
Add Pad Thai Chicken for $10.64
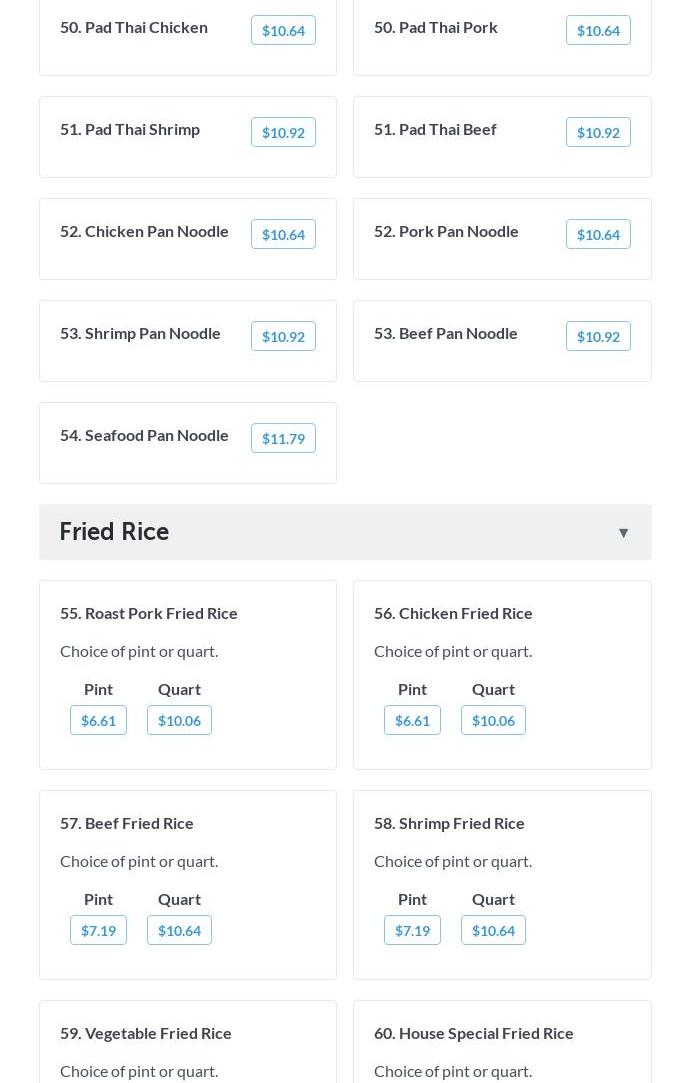pyautogui.click(x=283, y=31)
